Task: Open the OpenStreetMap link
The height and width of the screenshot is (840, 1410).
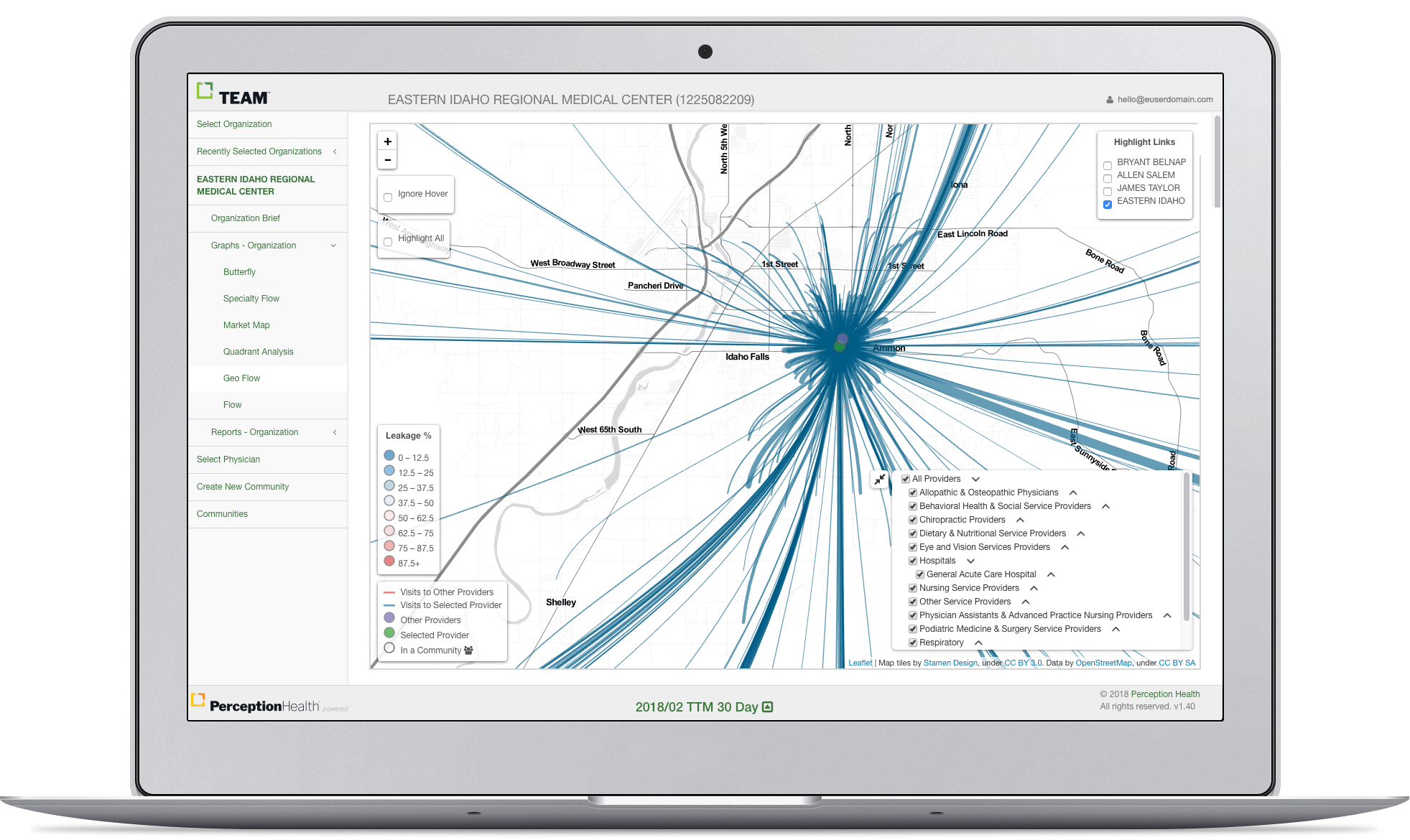Action: pyautogui.click(x=1103, y=663)
